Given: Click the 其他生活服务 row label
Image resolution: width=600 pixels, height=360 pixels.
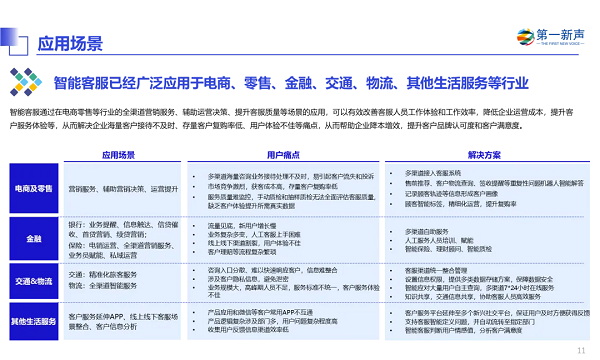Looking at the screenshot, I should [34, 321].
